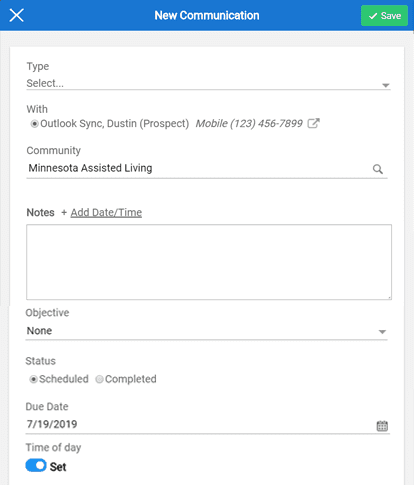Image resolution: width=414 pixels, height=485 pixels.
Task: Close the New Communication dialog
Action: 16,15
